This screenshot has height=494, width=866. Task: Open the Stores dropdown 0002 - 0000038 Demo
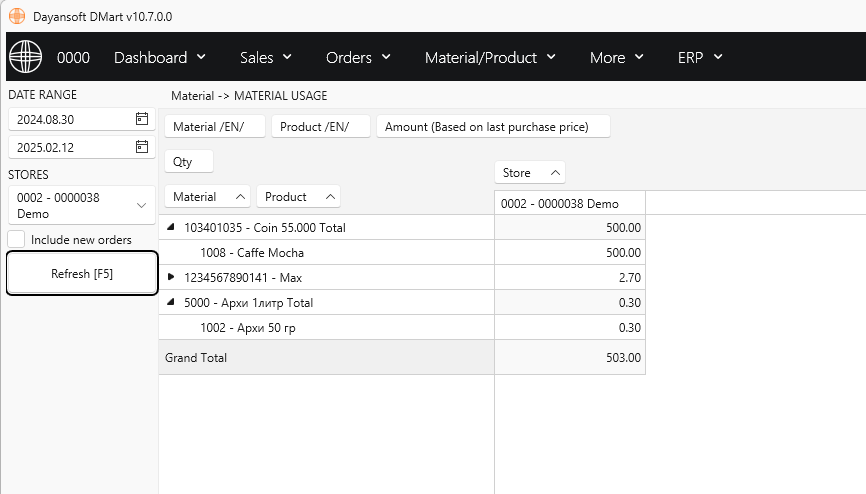[82, 206]
